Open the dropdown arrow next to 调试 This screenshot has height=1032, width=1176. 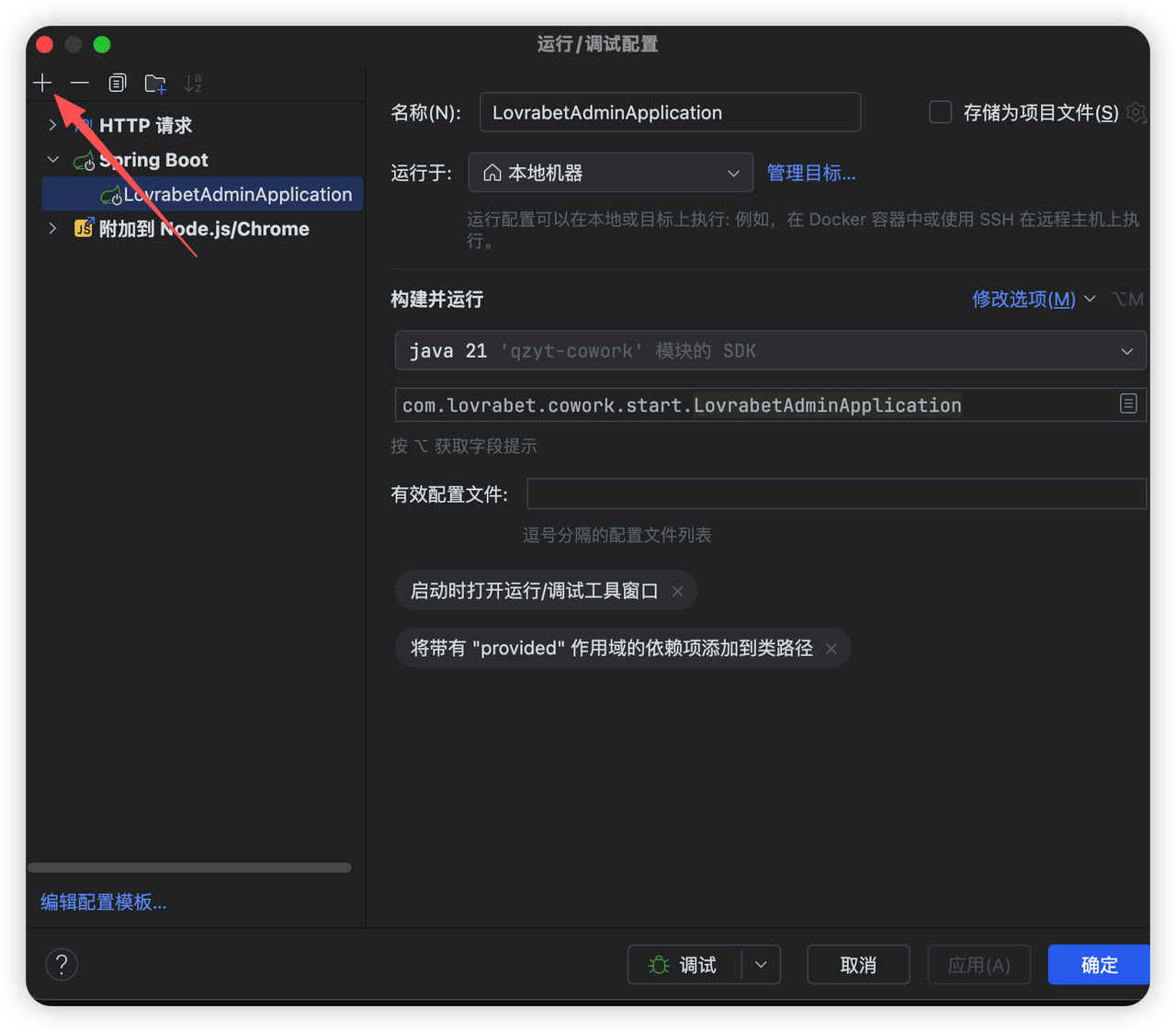[761, 965]
